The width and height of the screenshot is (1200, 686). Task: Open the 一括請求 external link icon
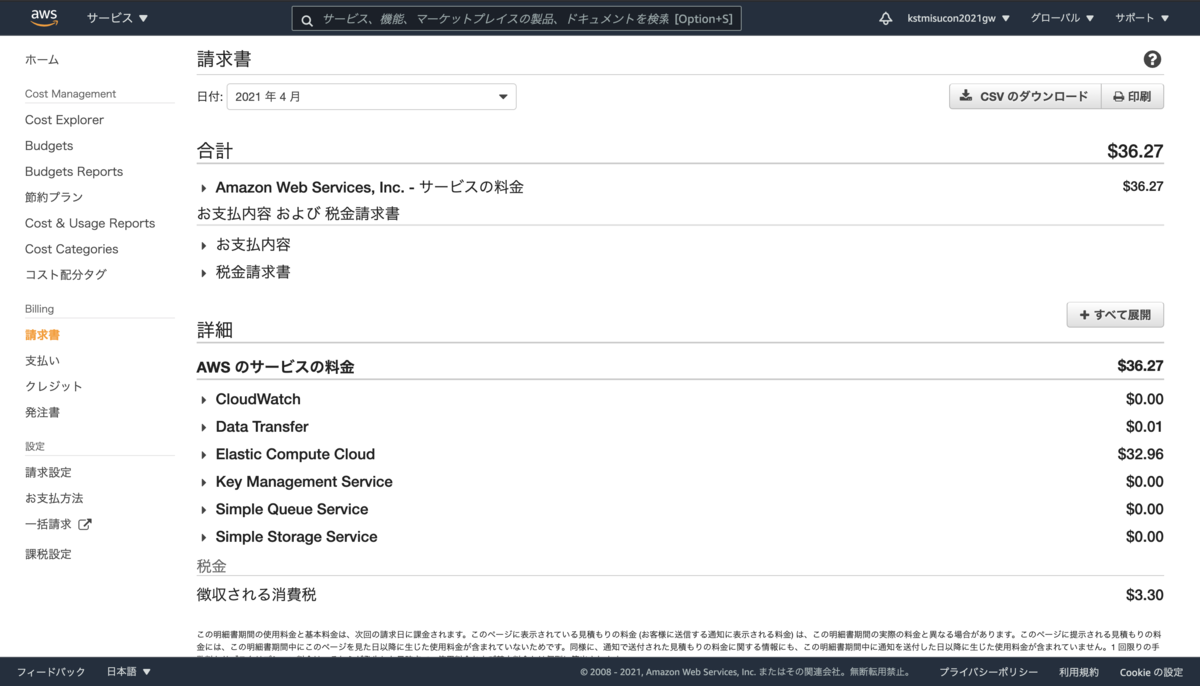[x=85, y=524]
